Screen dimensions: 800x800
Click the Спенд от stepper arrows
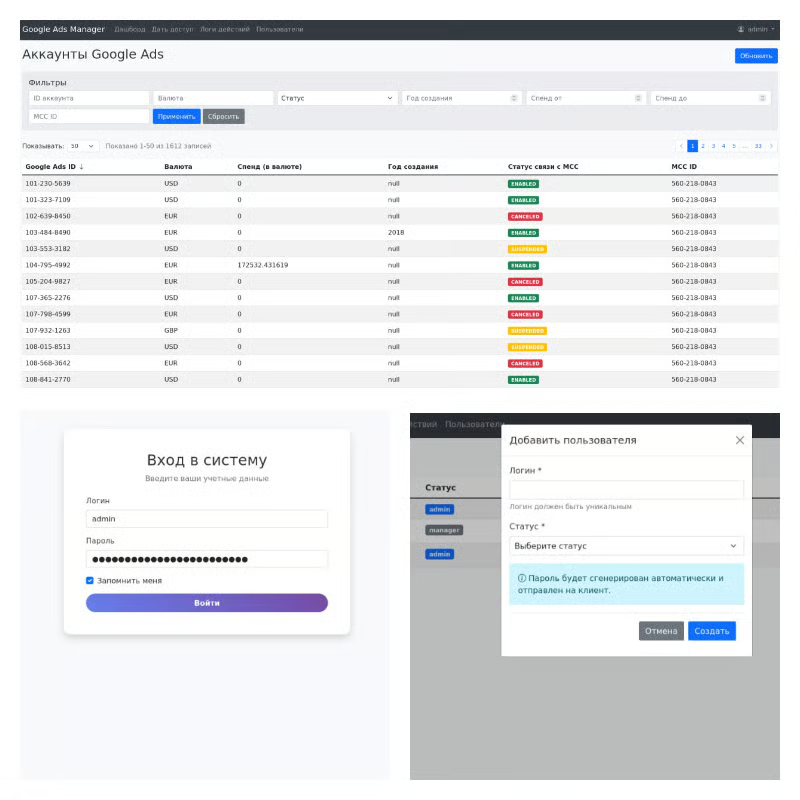click(x=638, y=98)
